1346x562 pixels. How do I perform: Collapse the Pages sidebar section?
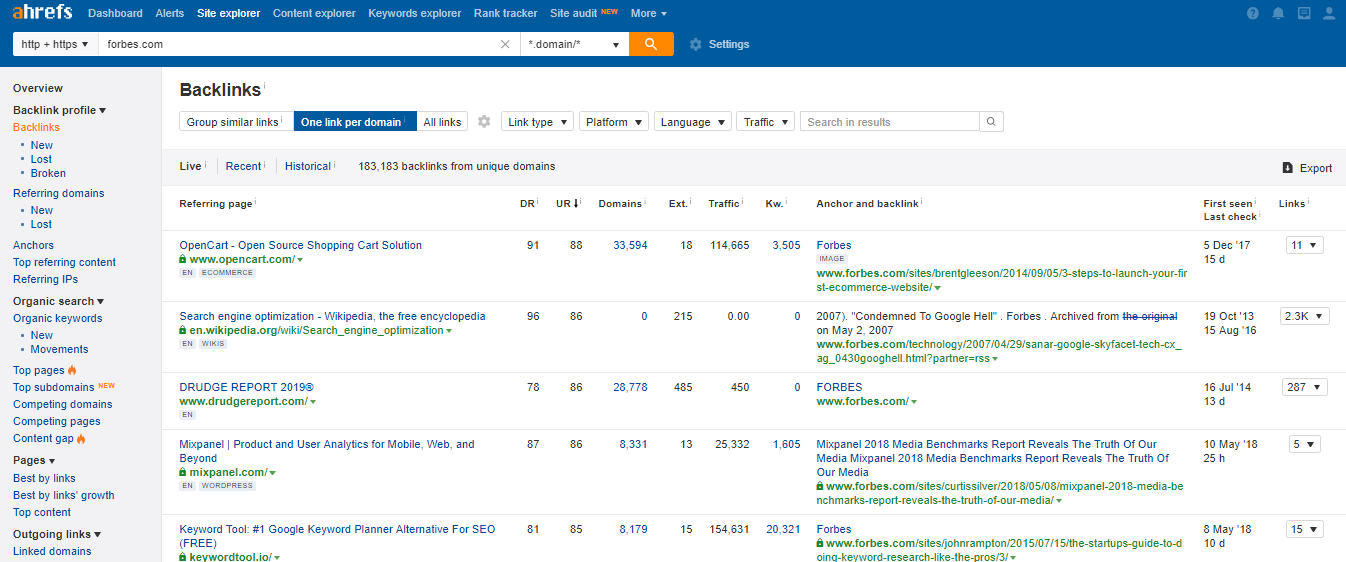click(x=34, y=460)
